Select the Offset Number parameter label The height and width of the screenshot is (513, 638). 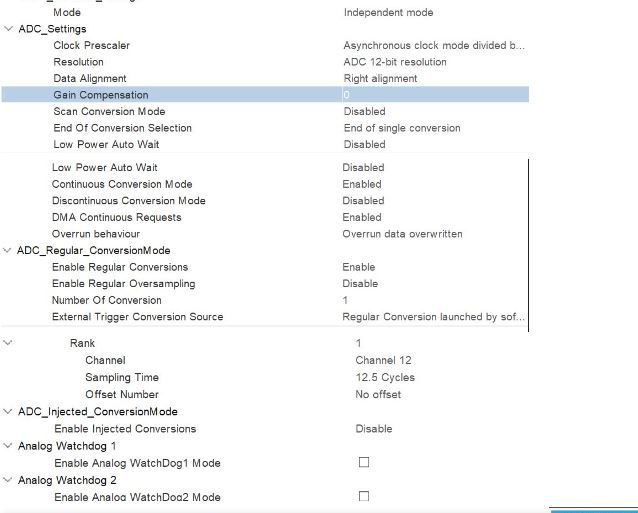[x=122, y=395]
